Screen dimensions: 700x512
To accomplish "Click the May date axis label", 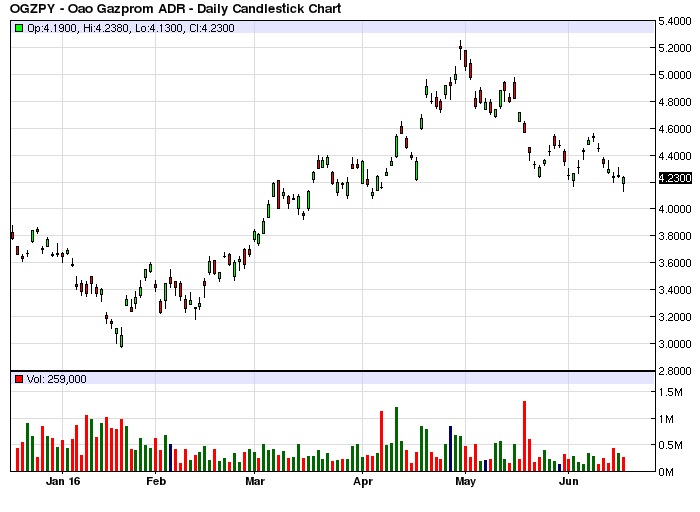I will coord(465,482).
